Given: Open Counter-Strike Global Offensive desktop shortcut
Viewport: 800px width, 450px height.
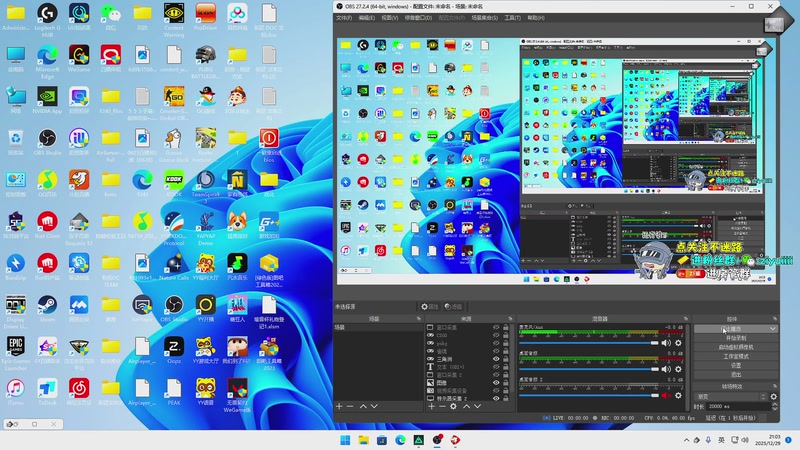Looking at the screenshot, I should click(x=174, y=104).
